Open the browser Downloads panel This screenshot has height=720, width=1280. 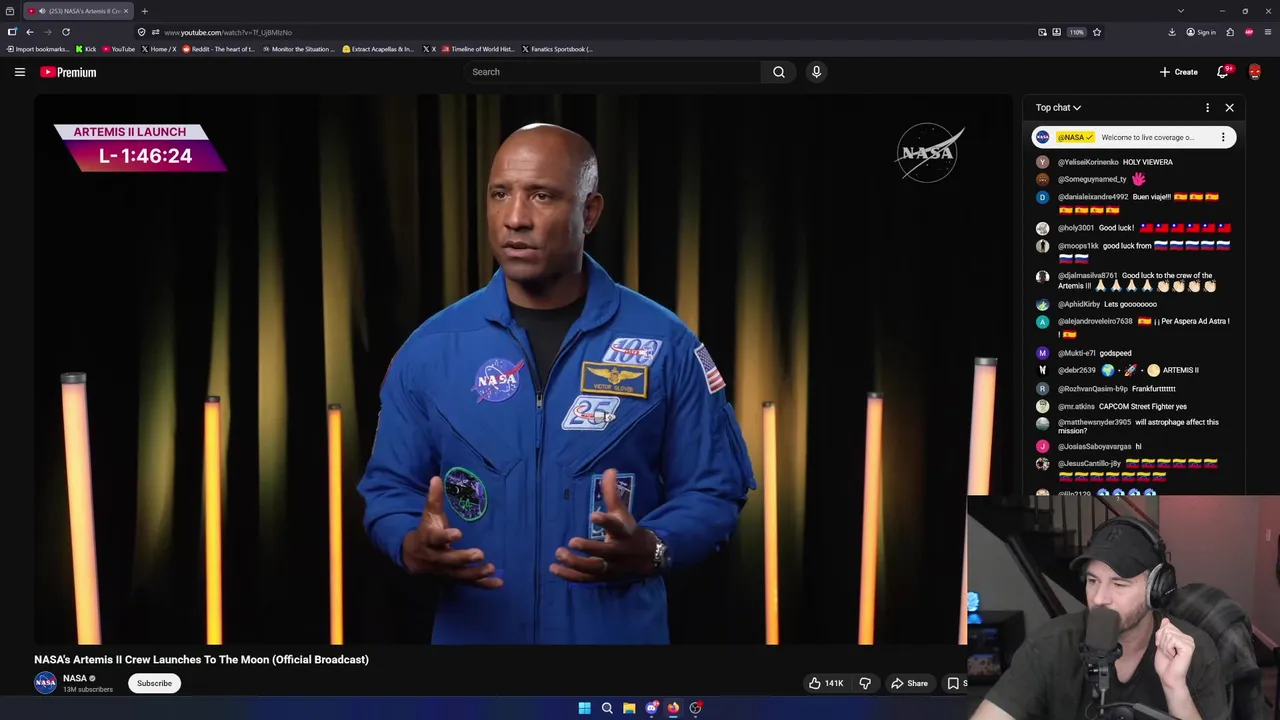[x=1171, y=32]
